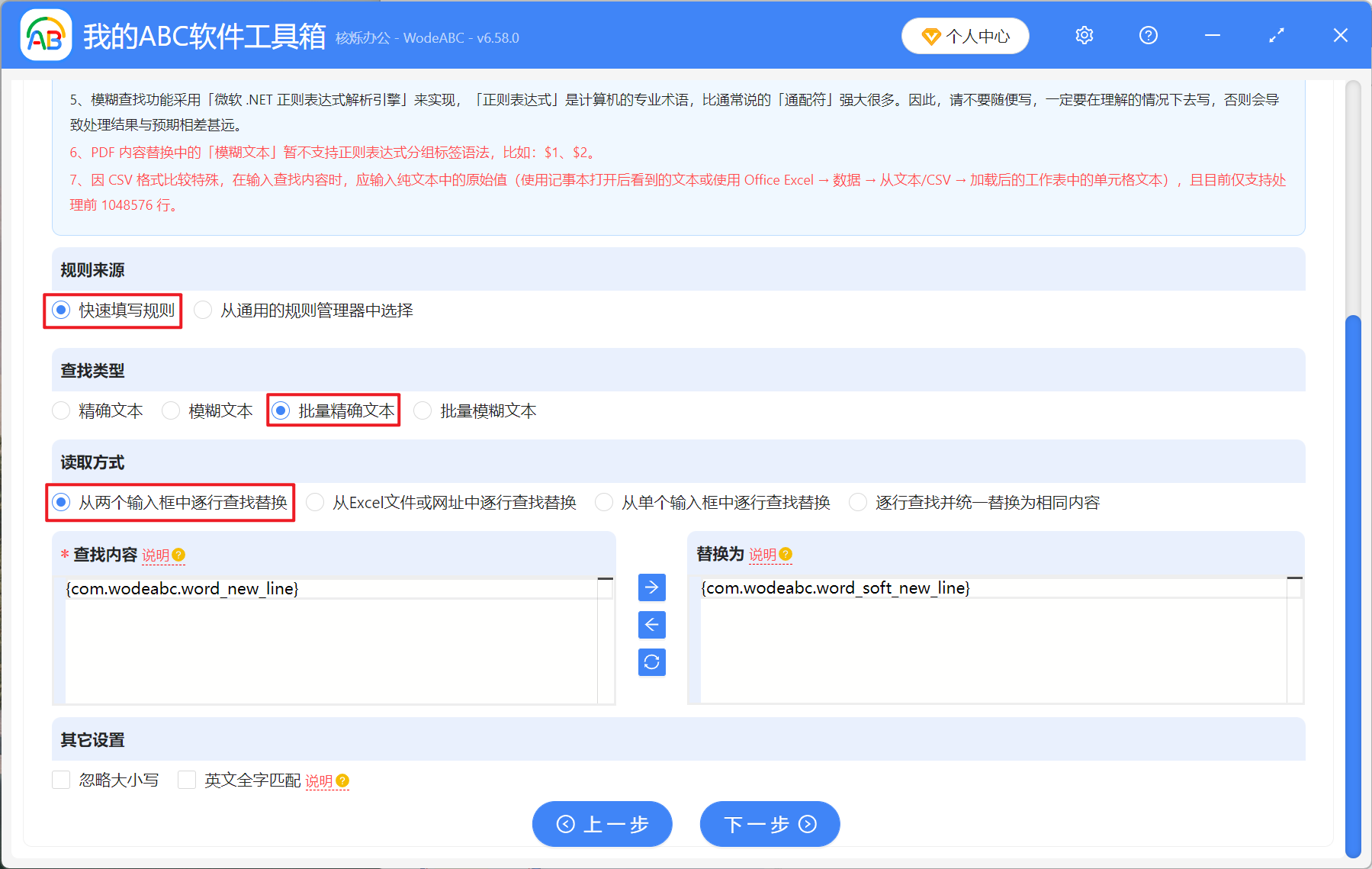Image resolution: width=1372 pixels, height=869 pixels.
Task: Select the 模糊文本 radio option
Action: [171, 410]
